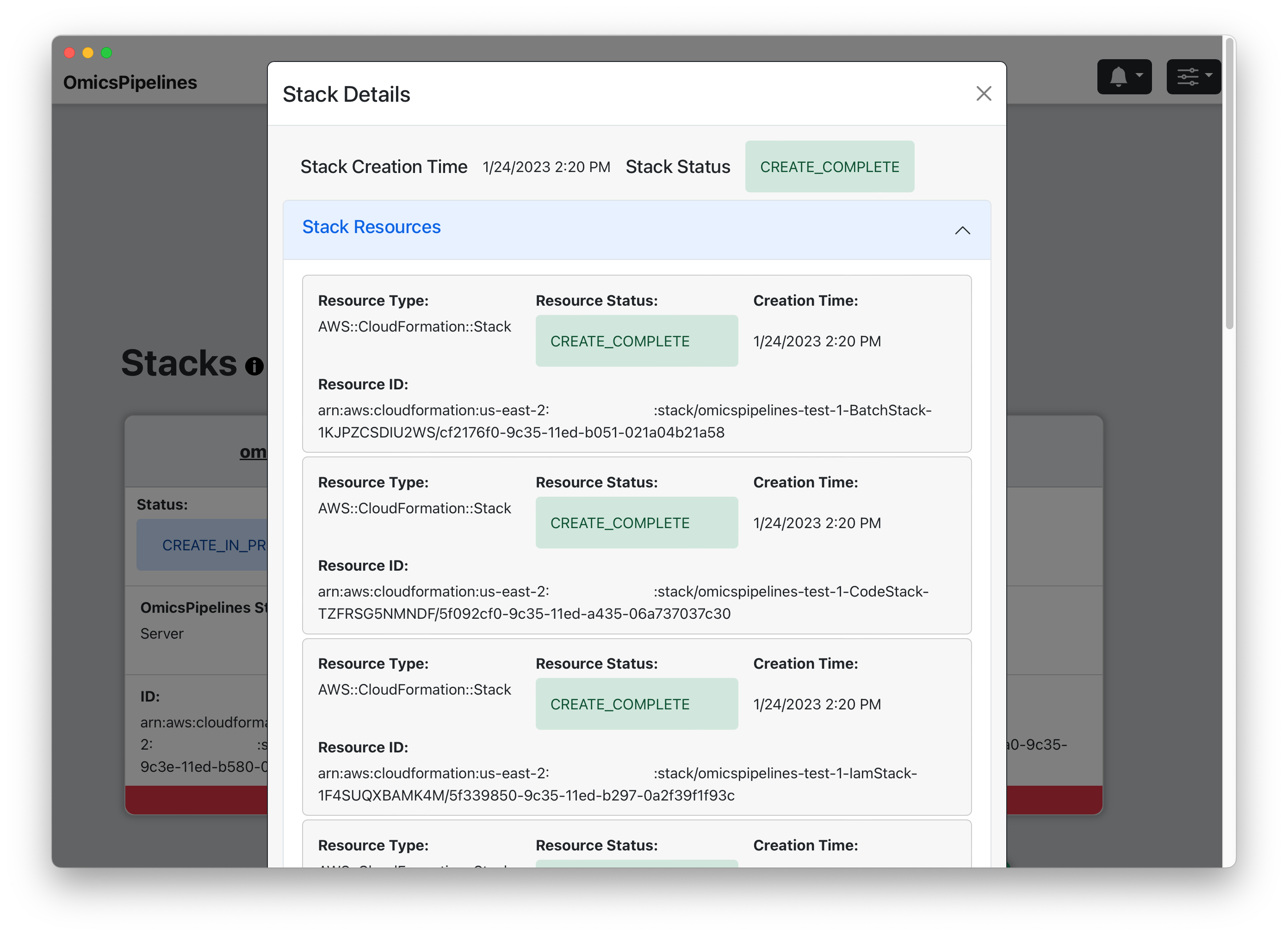Select the BatchStack CREATE_COMPLETE status badge
Screen dimensions: 1288x936
click(637, 341)
